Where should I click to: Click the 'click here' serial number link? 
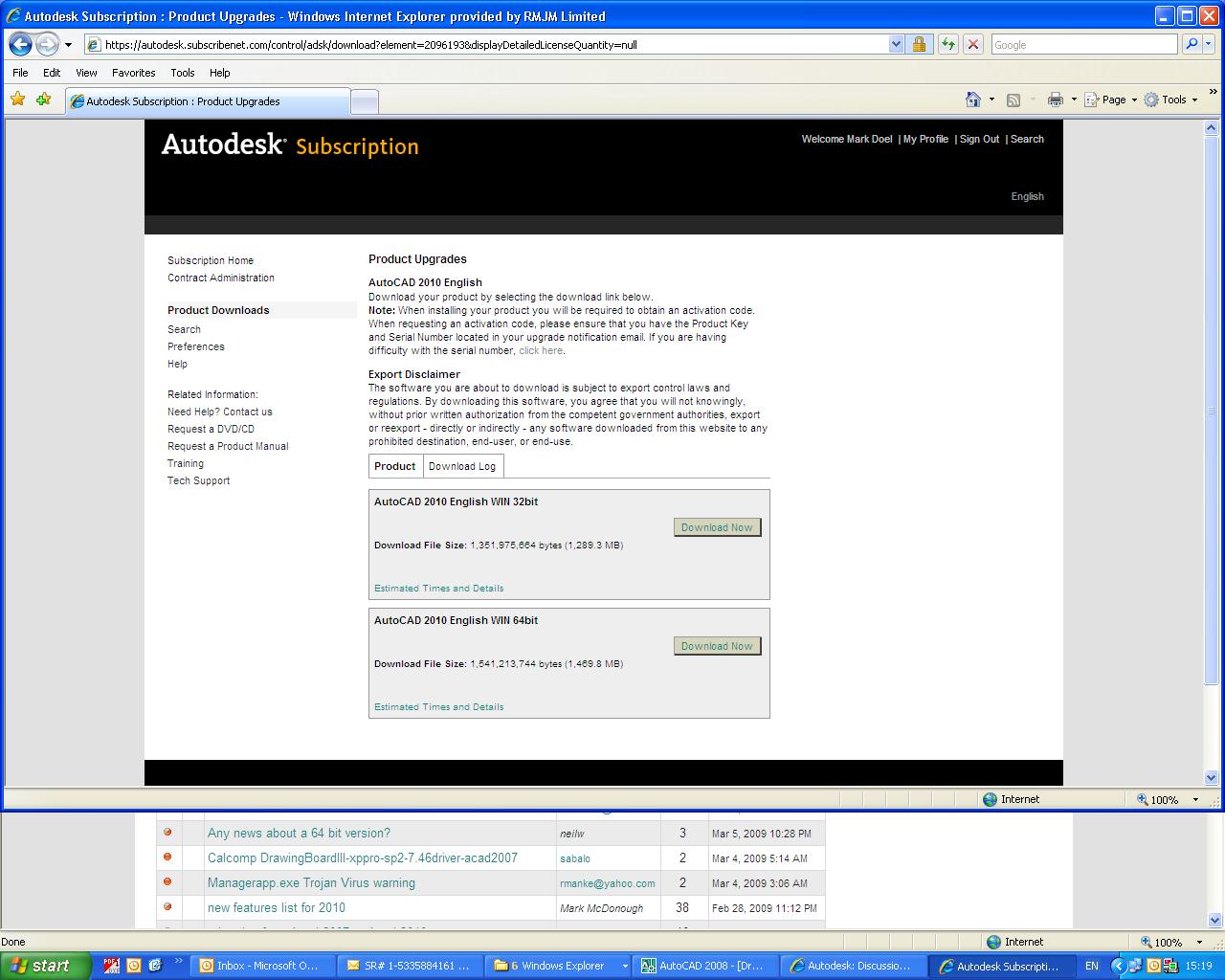(541, 350)
